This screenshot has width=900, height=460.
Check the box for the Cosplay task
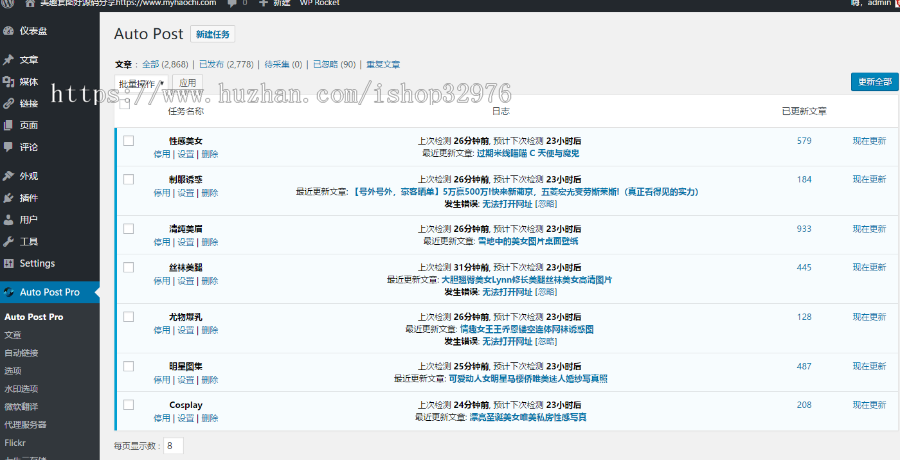(129, 404)
